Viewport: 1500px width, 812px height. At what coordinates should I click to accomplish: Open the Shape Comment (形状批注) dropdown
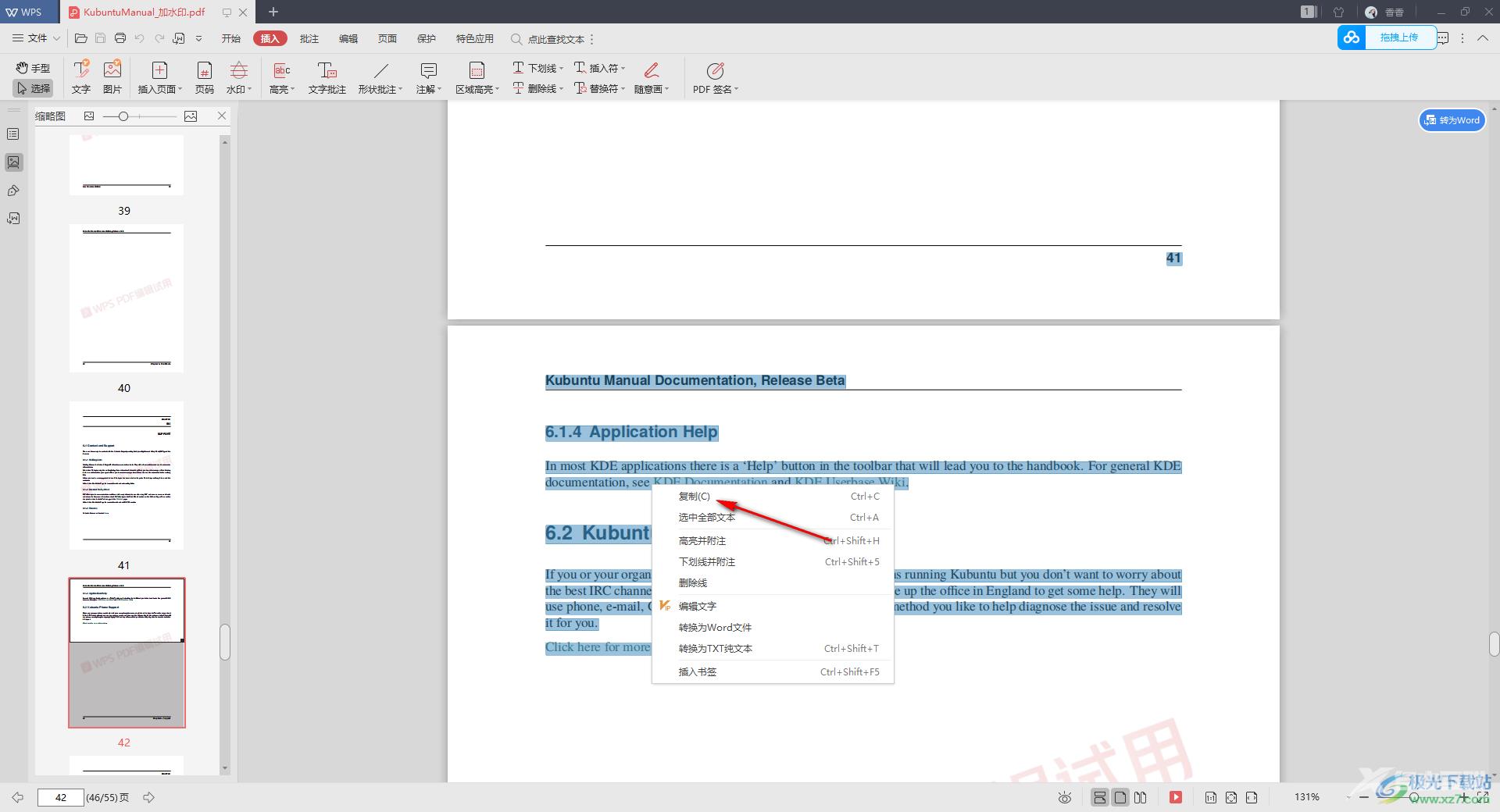pyautogui.click(x=380, y=77)
